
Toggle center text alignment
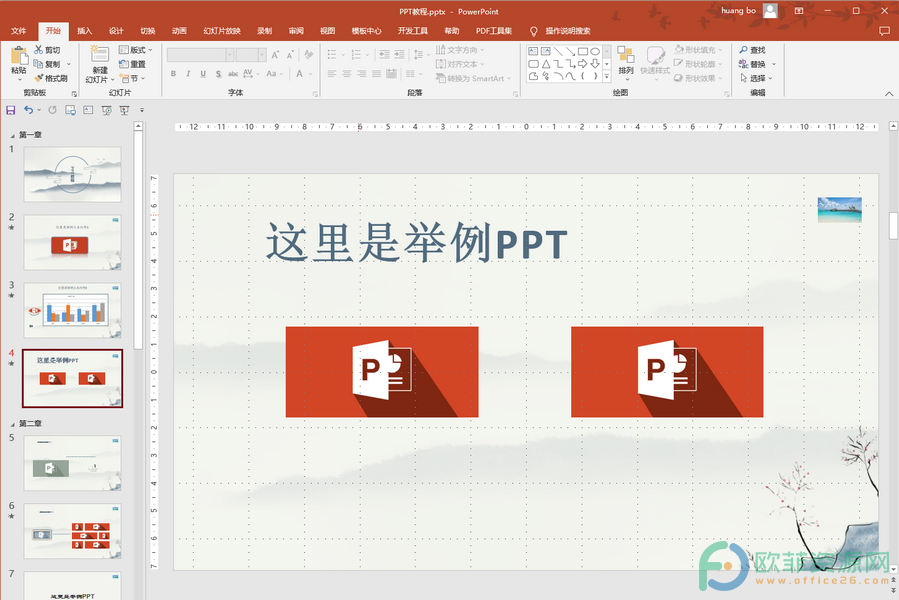pos(347,73)
